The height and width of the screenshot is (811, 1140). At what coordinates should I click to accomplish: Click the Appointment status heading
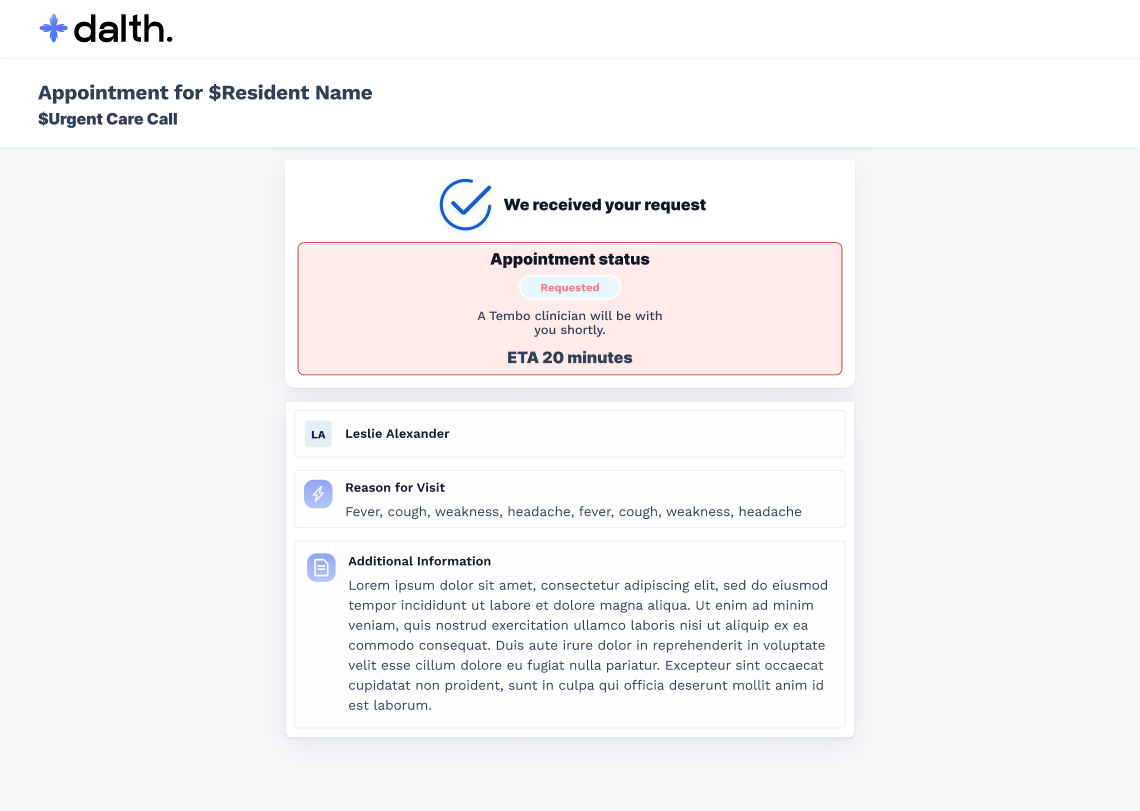tap(570, 259)
